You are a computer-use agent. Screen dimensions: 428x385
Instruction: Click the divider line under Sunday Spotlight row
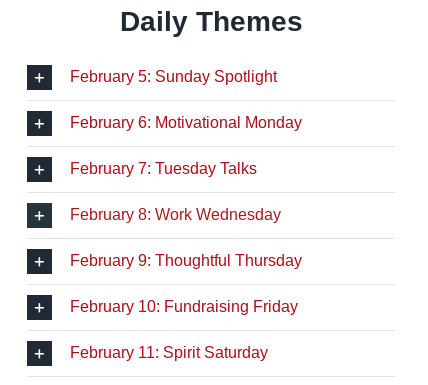click(211, 100)
